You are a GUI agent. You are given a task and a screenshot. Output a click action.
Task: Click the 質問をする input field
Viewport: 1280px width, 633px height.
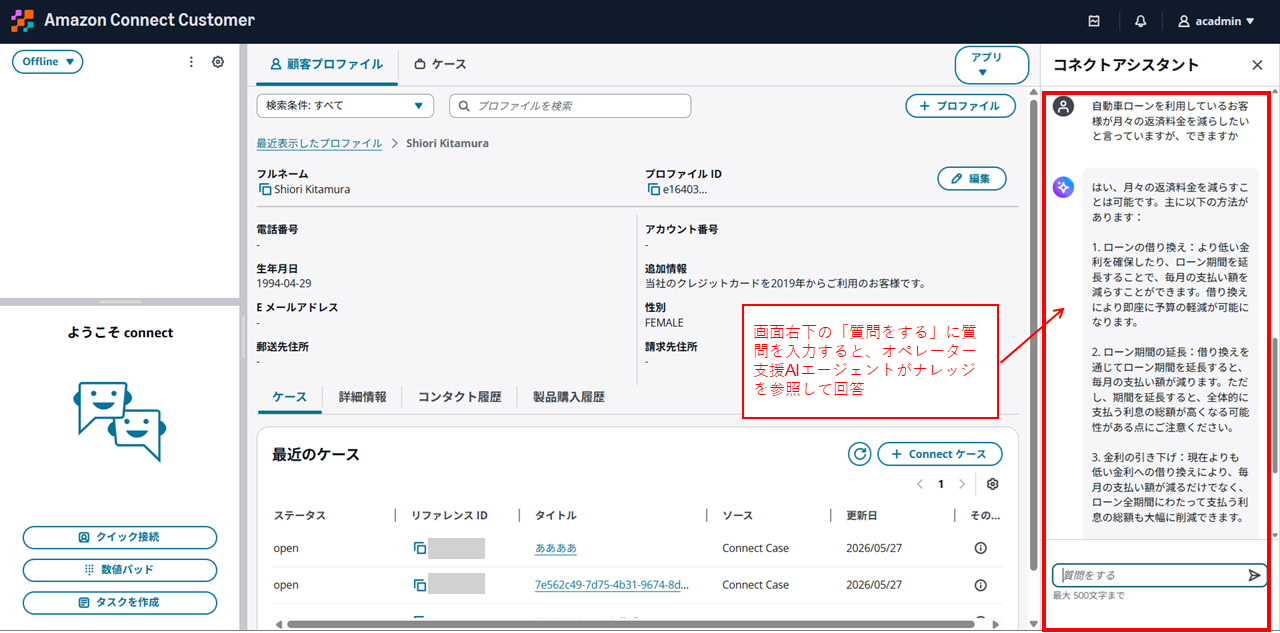pyautogui.click(x=1150, y=575)
